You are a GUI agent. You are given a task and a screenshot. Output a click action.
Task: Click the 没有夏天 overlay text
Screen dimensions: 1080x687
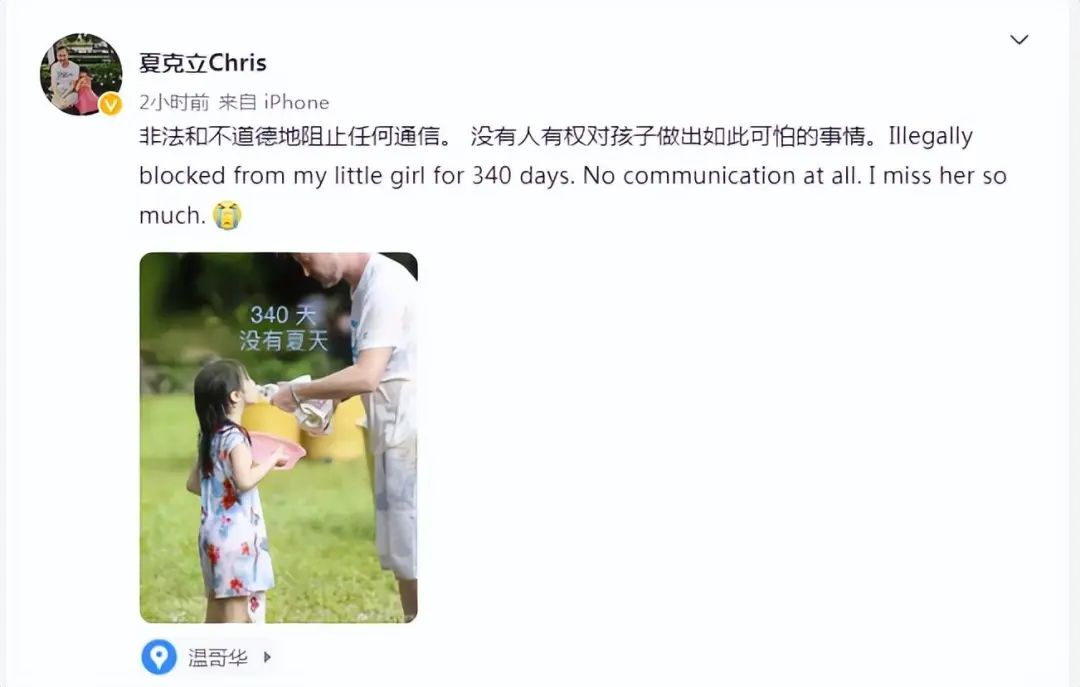tap(284, 340)
